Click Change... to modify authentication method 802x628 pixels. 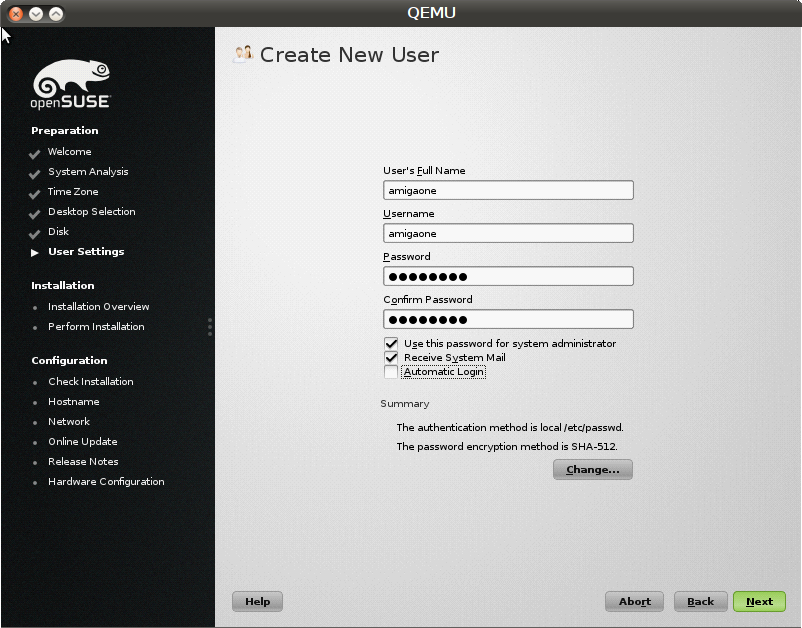point(592,469)
